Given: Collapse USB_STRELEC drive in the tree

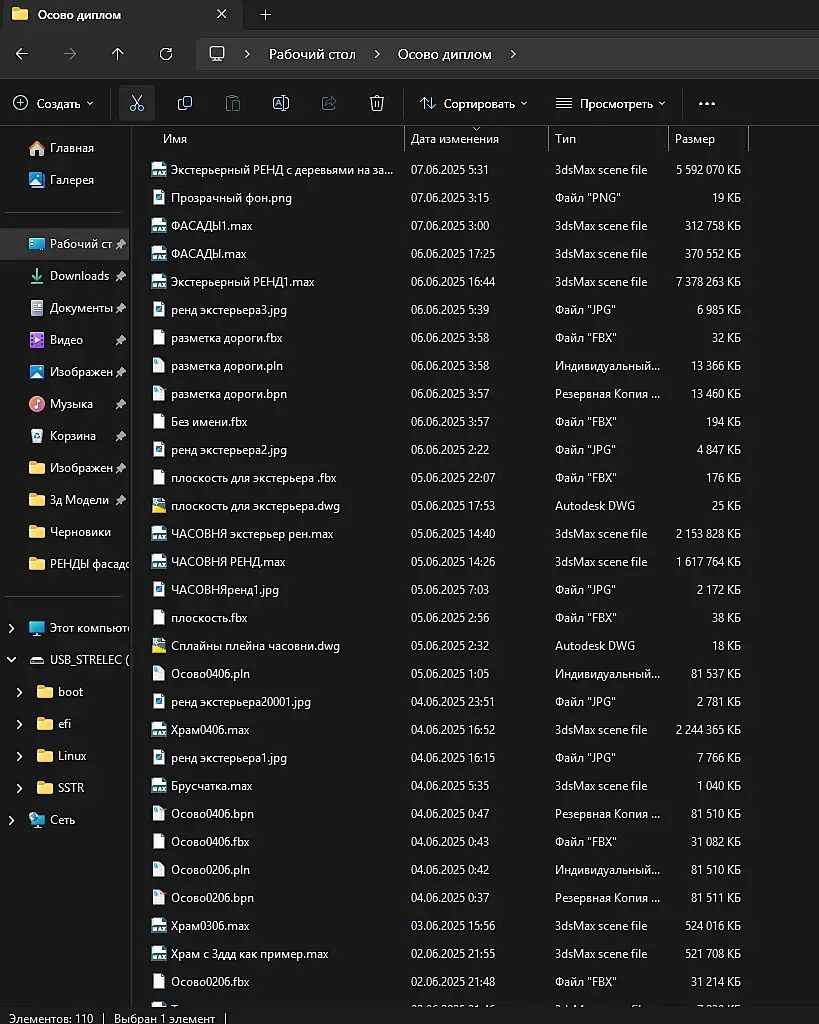Looking at the screenshot, I should click(11, 660).
